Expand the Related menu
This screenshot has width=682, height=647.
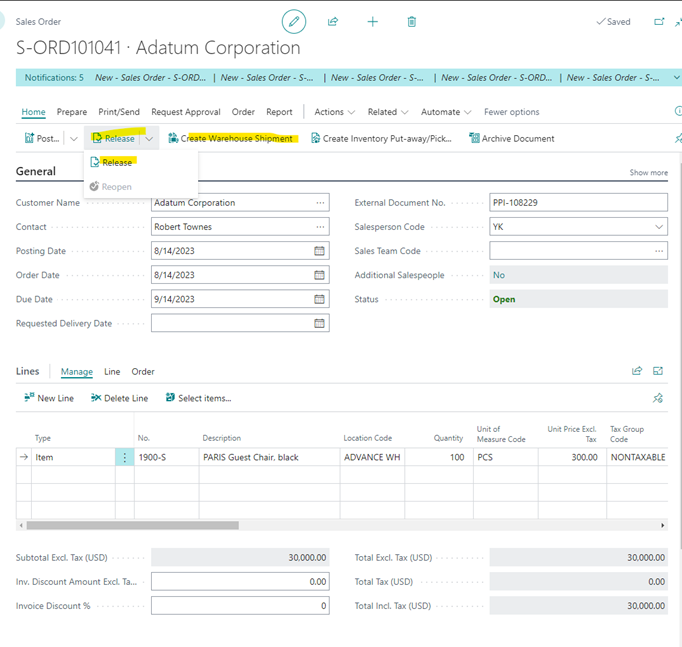coord(388,112)
